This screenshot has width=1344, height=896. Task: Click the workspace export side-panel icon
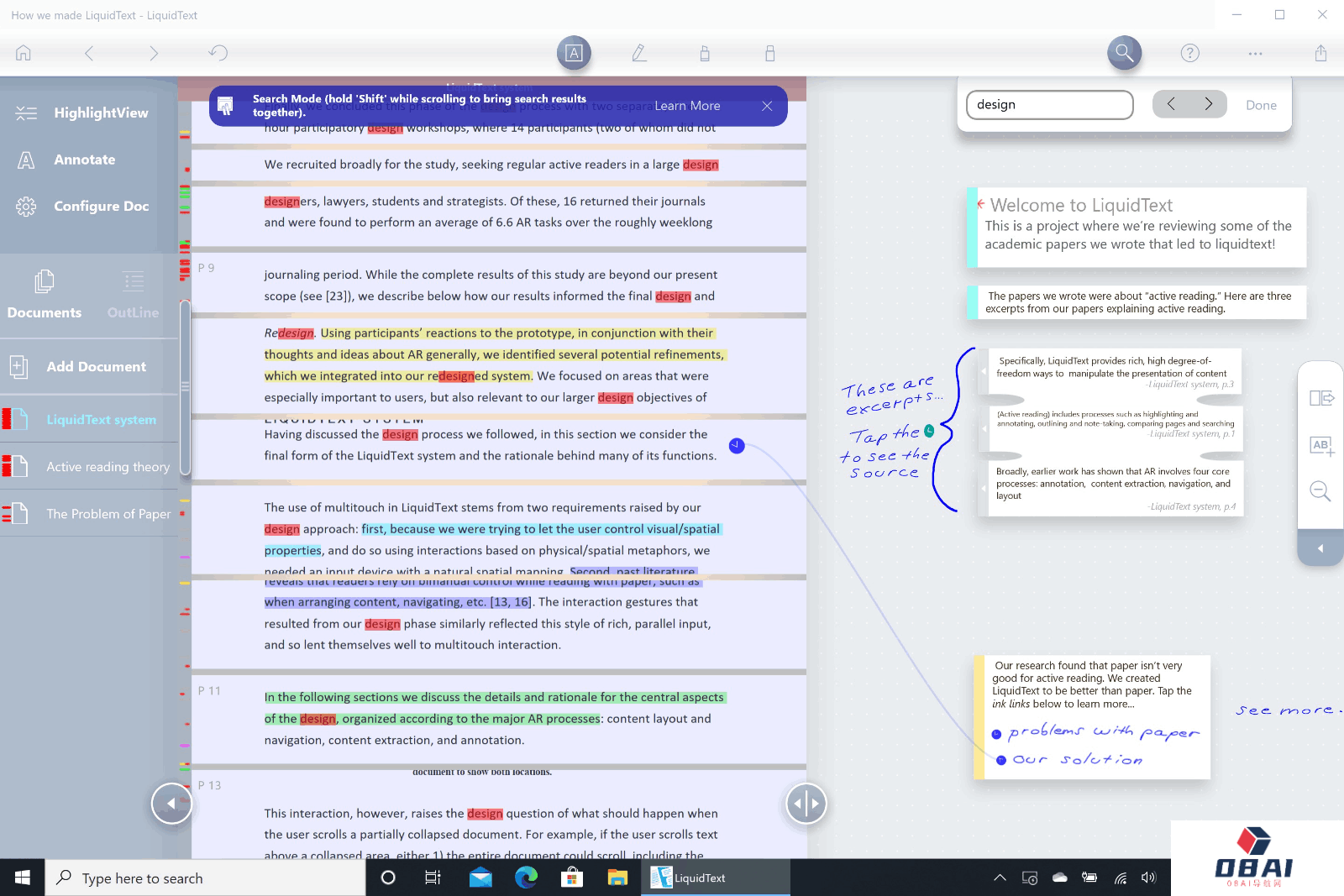[1321, 398]
